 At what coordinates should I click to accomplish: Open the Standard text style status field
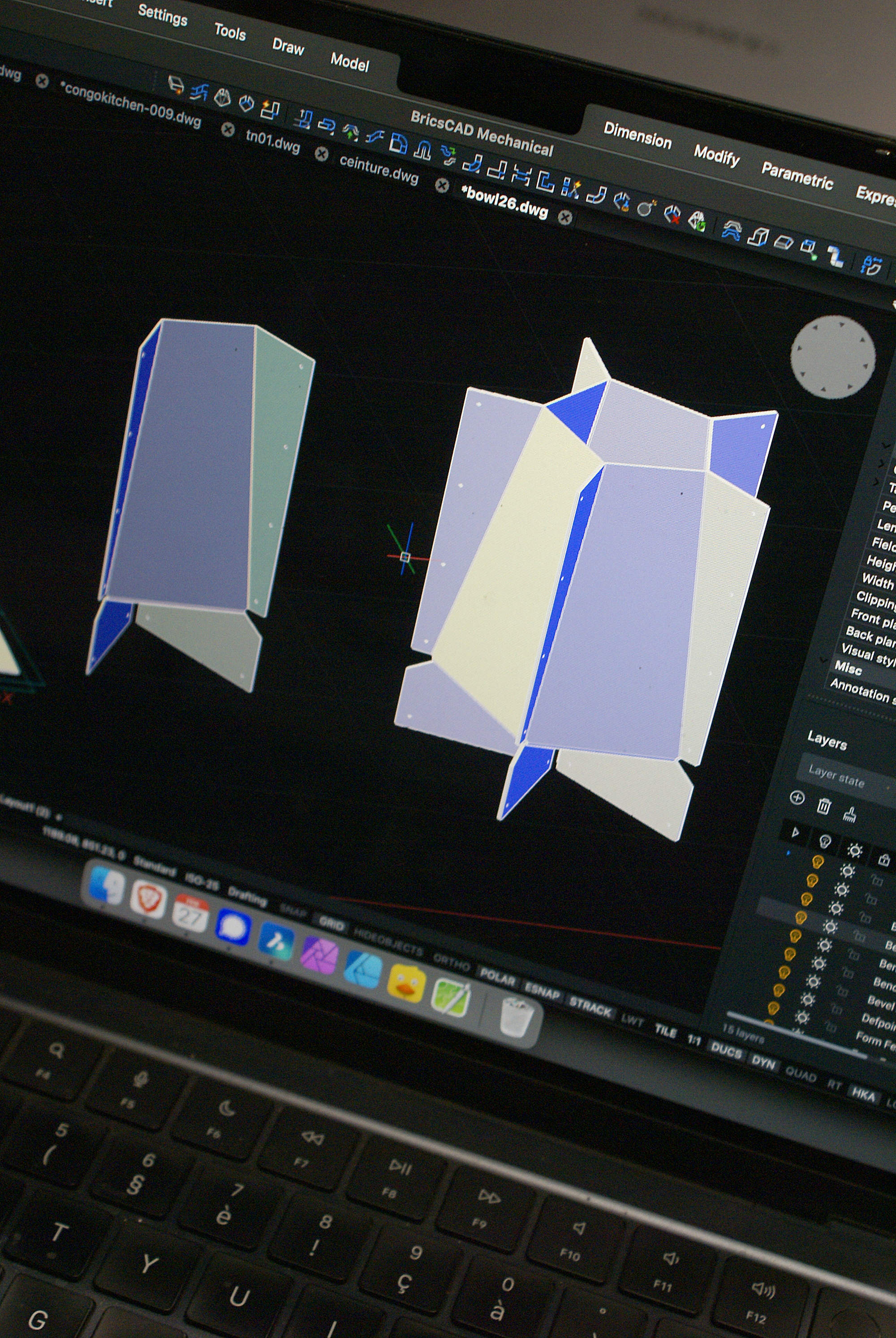(154, 867)
